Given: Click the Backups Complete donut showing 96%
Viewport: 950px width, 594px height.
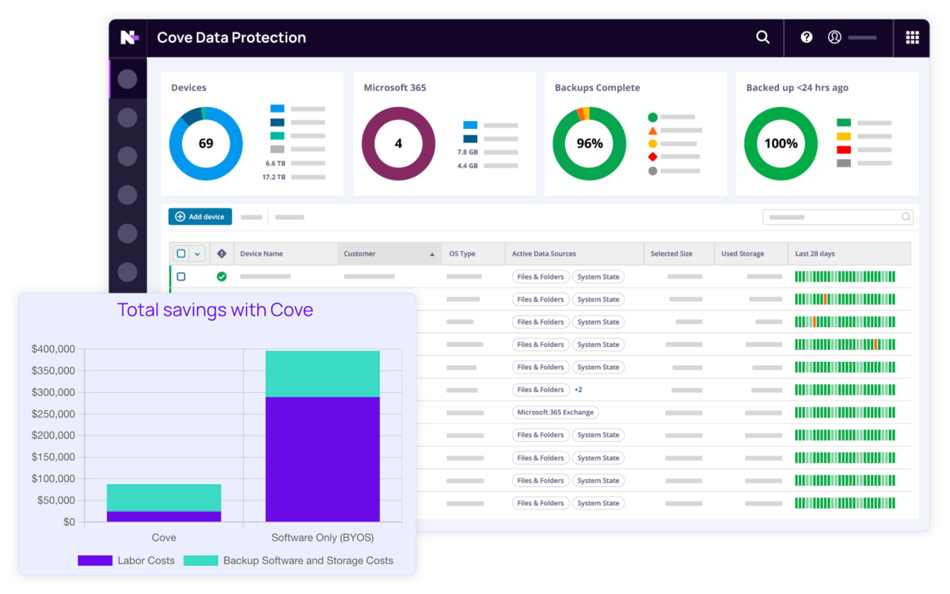Looking at the screenshot, I should tap(590, 144).
